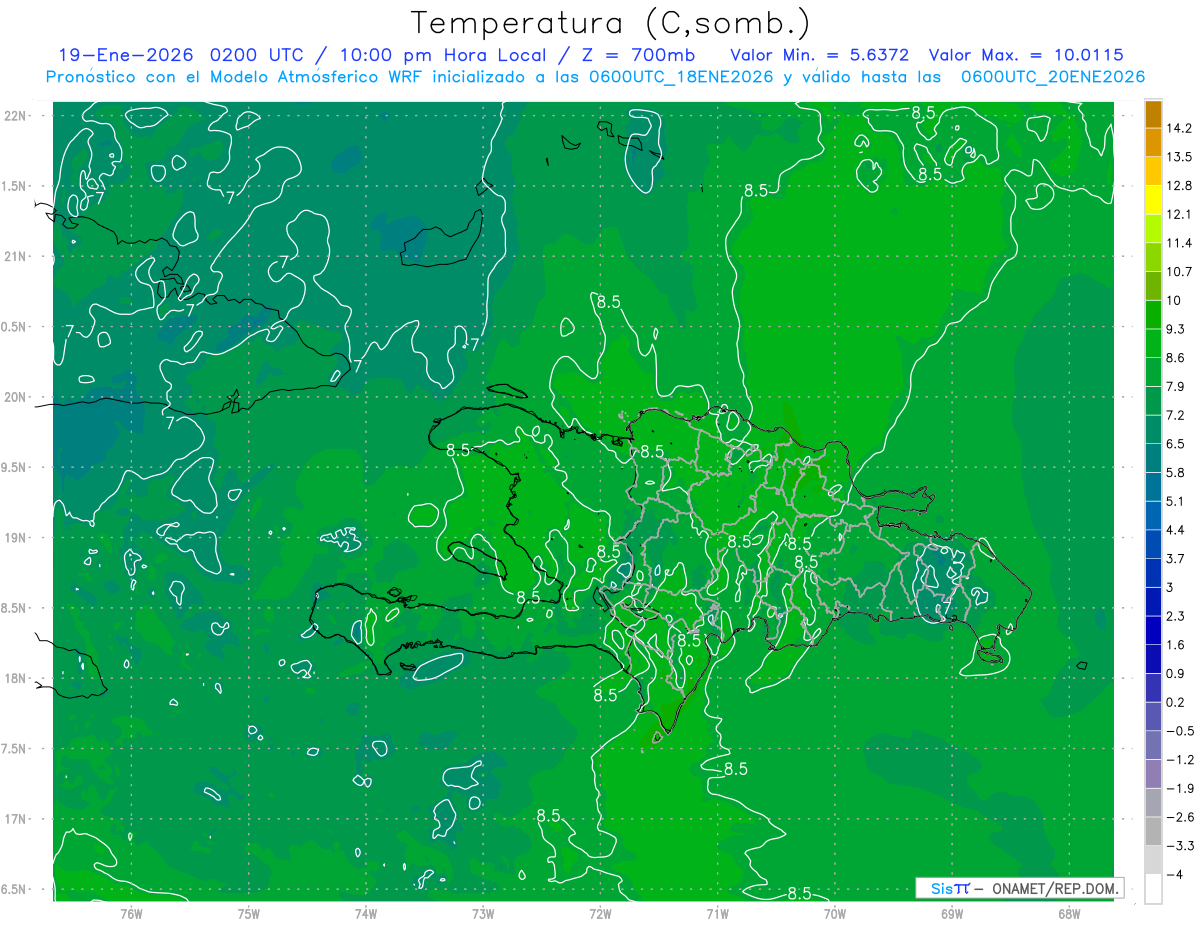Click the '18N' latitude label
This screenshot has height=927, width=1200.
click(16, 678)
